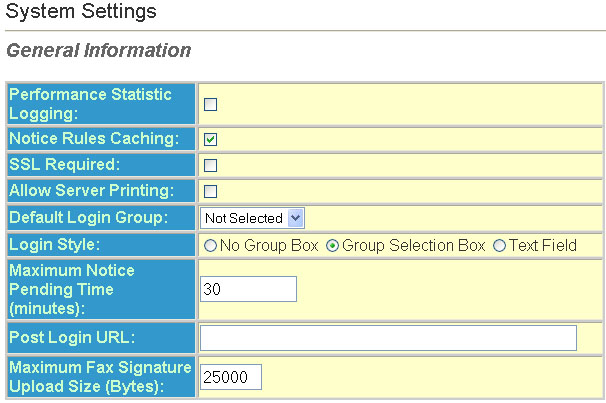Choose the Group Selection Box radio option
Screen dimensions: 606x403
pos(332,246)
